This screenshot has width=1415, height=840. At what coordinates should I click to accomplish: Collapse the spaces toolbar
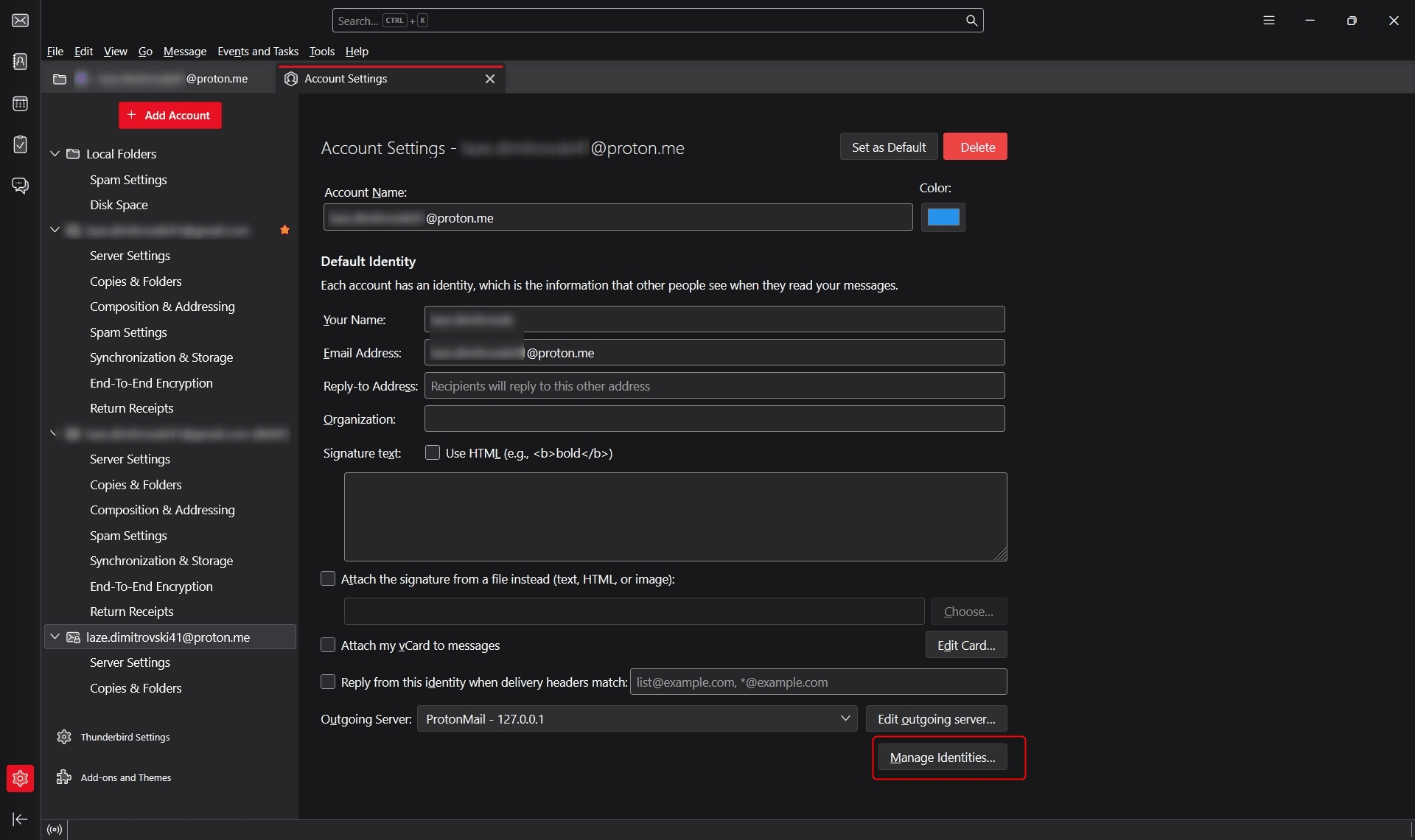20,819
